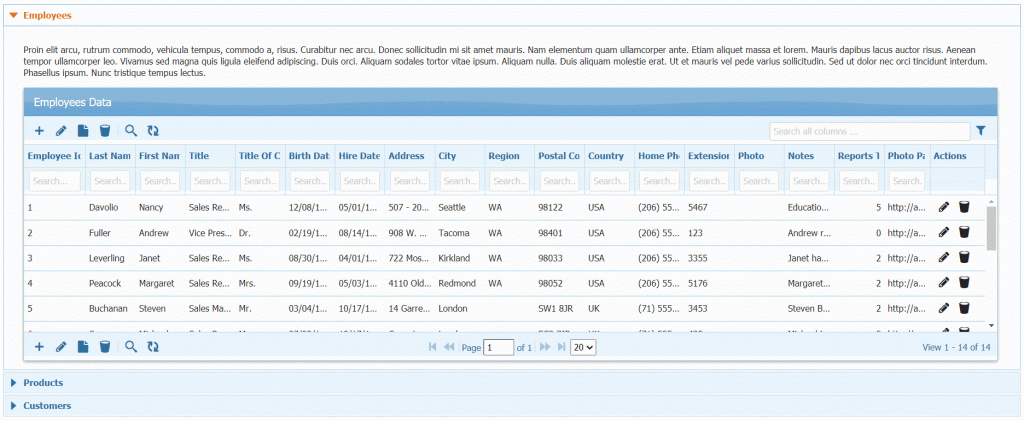Expand the Products accordion section

pyautogui.click(x=43, y=382)
